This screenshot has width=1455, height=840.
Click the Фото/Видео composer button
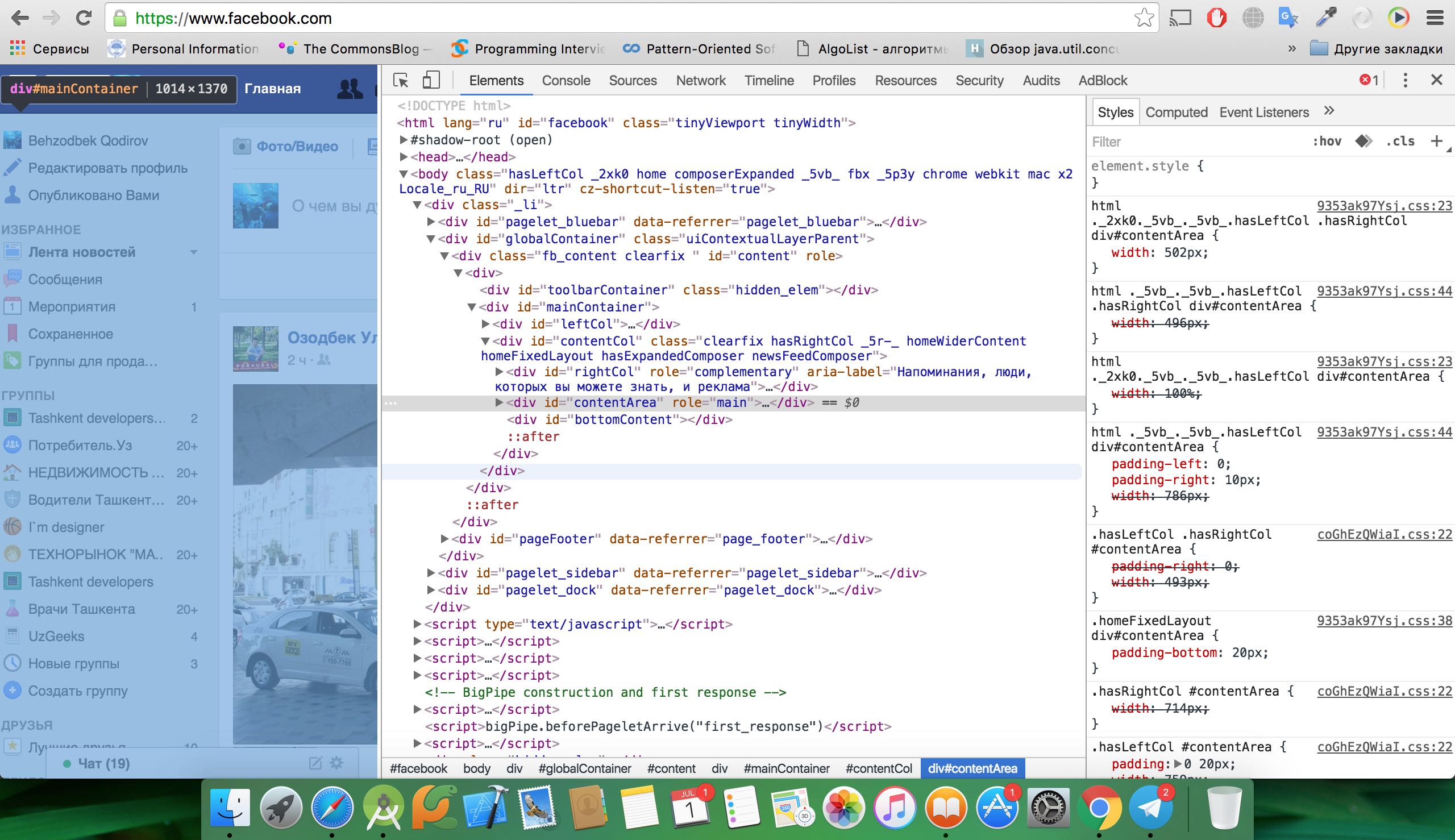click(x=286, y=147)
